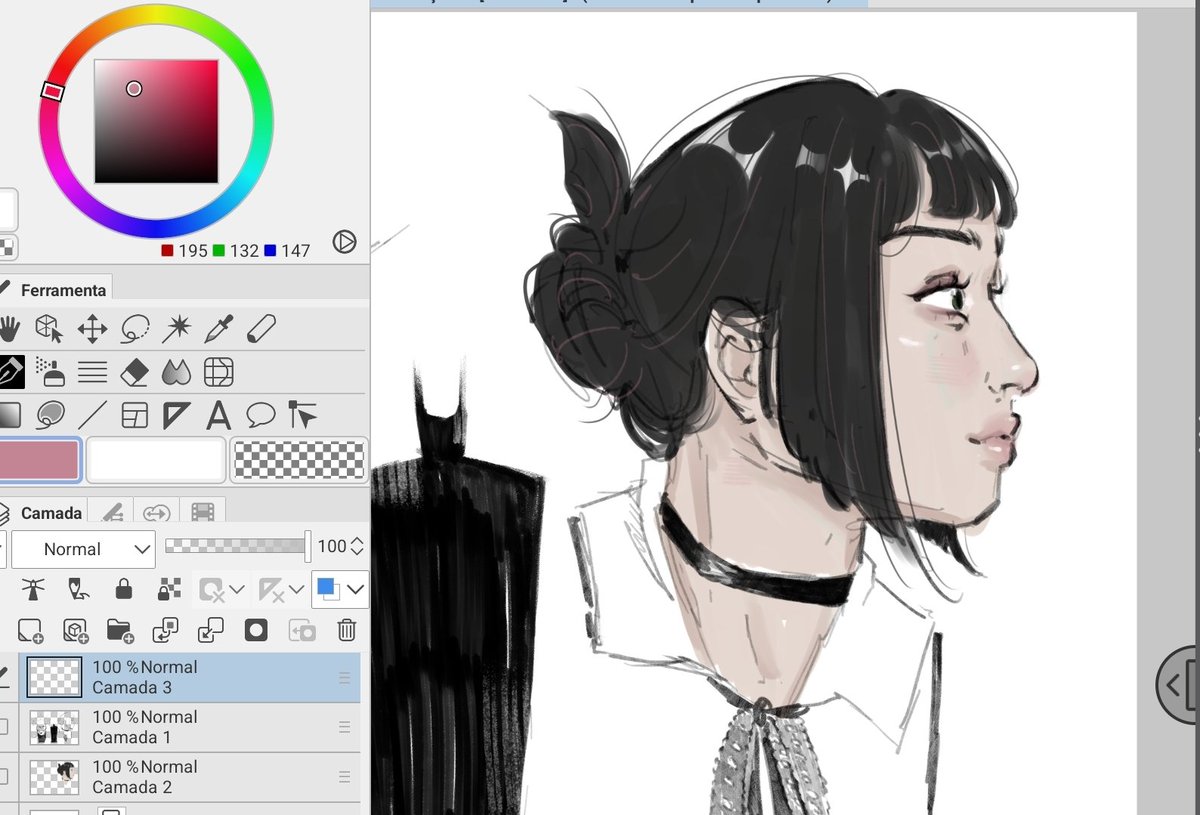Screen dimensions: 1200x815
Task: Create a new layer folder
Action: pyautogui.click(x=120, y=630)
